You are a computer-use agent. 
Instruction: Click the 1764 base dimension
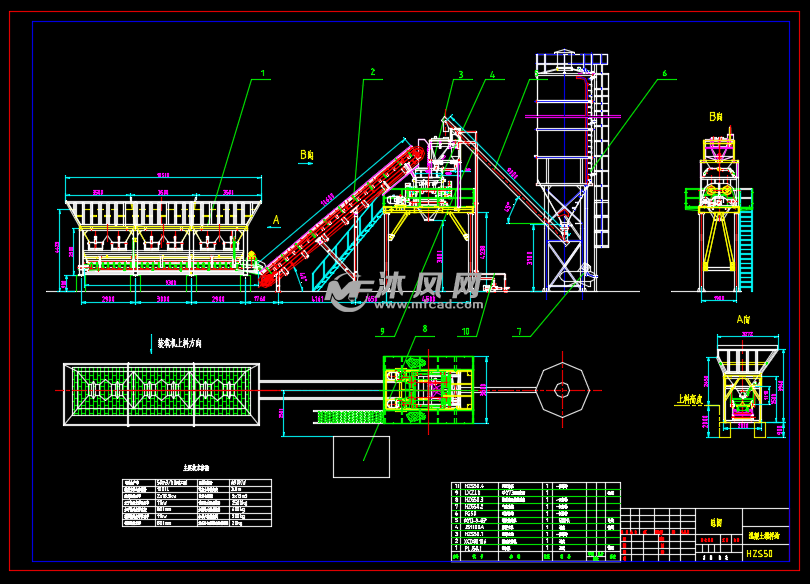pyautogui.click(x=259, y=298)
